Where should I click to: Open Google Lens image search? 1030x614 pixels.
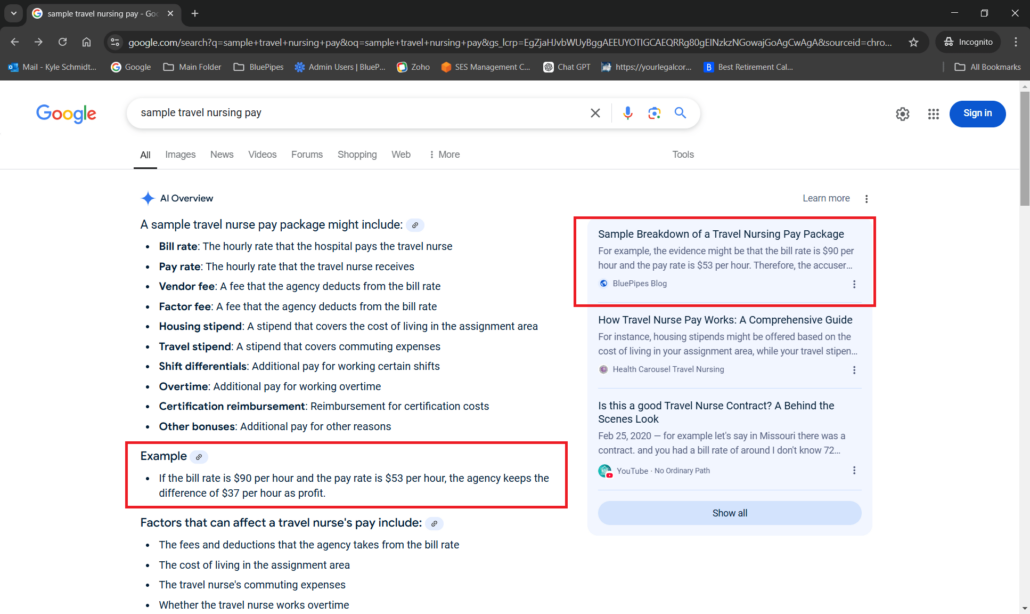pyautogui.click(x=654, y=113)
